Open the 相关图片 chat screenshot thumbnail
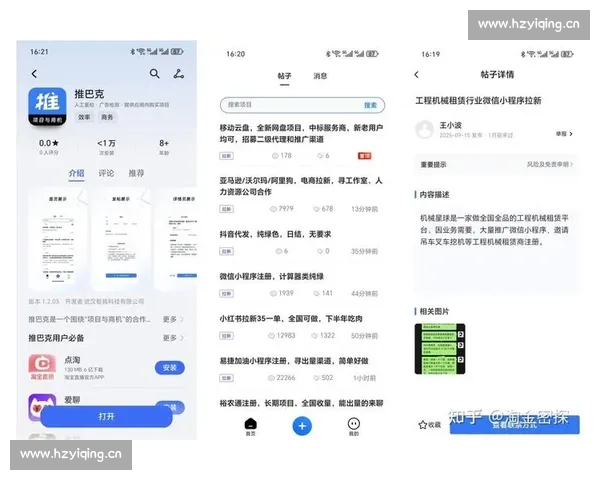600x480 pixels. [x=440, y=349]
